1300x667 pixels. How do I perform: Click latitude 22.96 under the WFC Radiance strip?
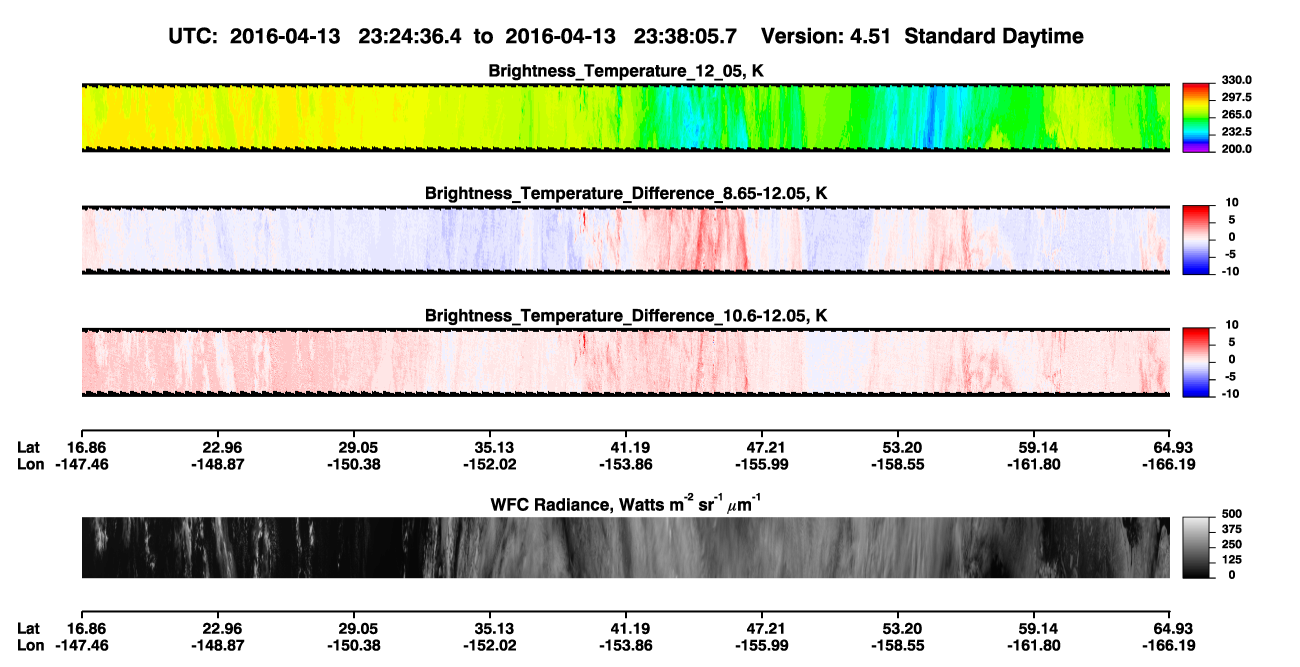point(216,628)
